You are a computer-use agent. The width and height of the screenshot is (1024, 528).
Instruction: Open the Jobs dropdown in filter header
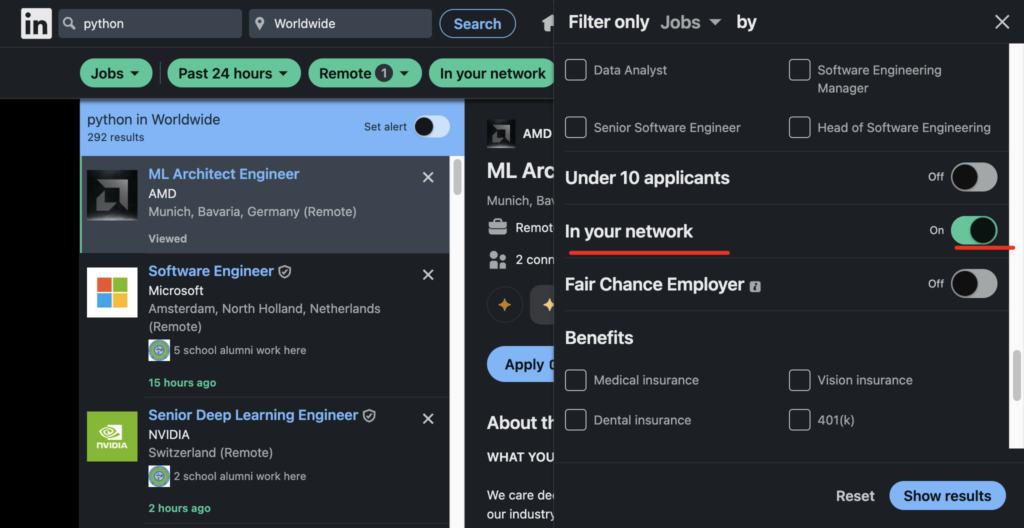(690, 22)
